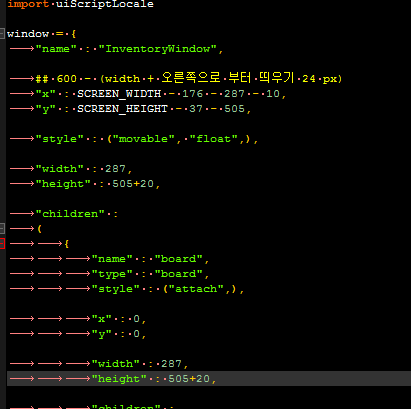Collapse the fold marker beside the lone '(' line
Screen dimensions: 411x409
[x=2, y=229]
